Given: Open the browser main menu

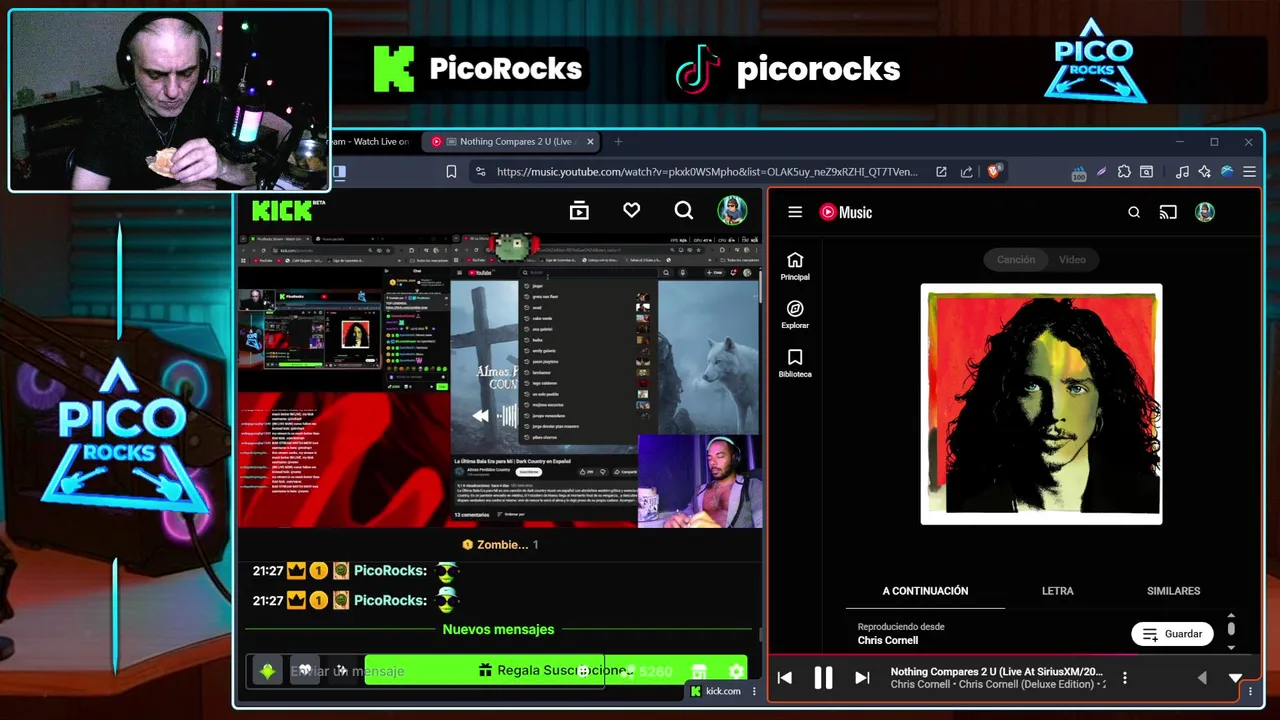Looking at the screenshot, I should coord(1249,172).
